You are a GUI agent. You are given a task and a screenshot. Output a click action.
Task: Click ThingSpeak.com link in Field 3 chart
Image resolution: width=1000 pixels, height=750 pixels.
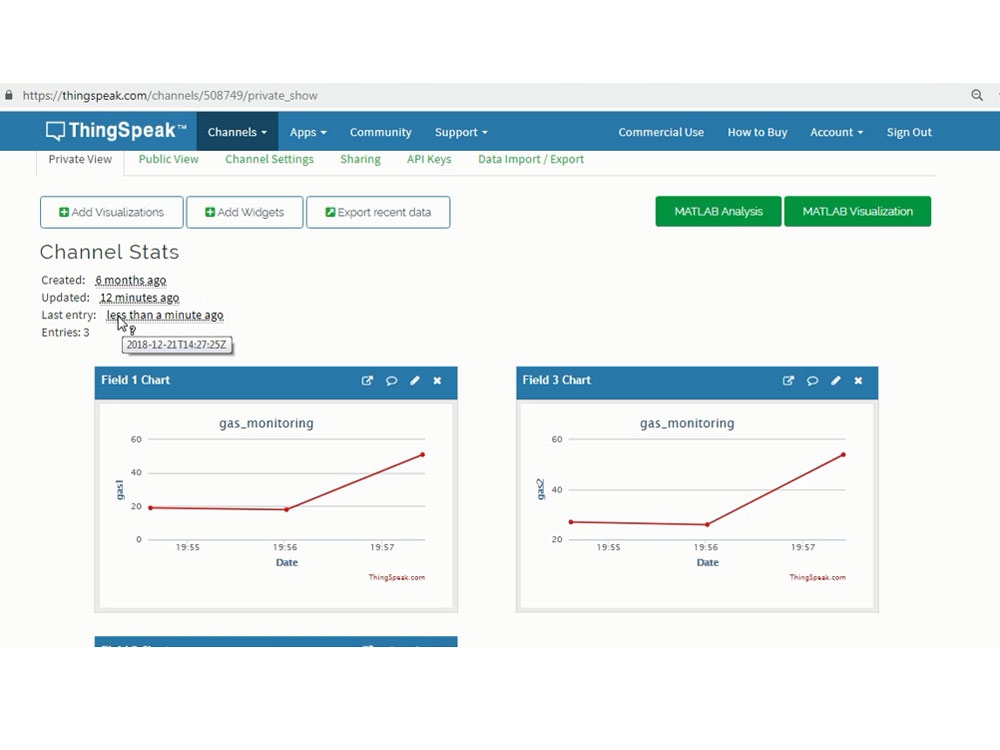click(x=818, y=577)
